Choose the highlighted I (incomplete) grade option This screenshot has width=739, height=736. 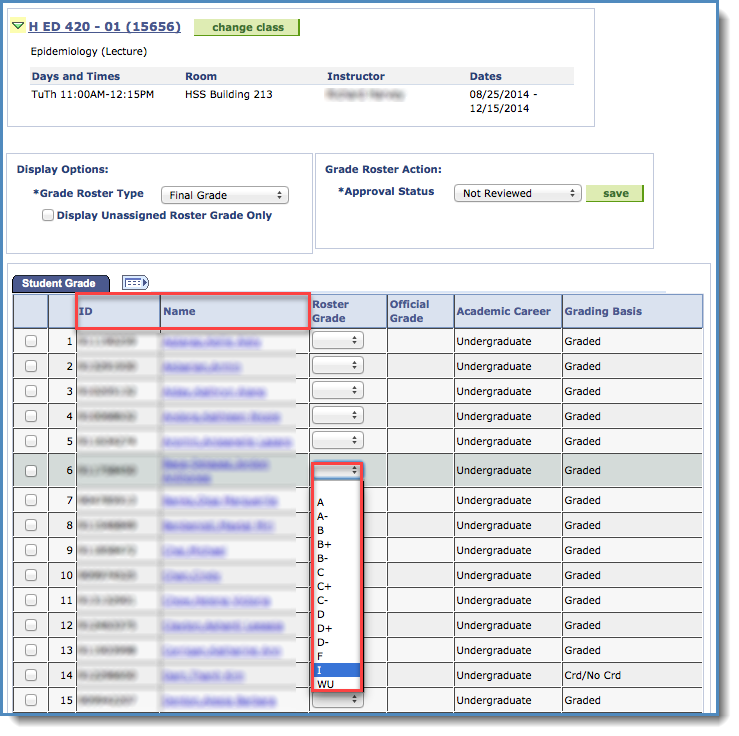tap(337, 670)
